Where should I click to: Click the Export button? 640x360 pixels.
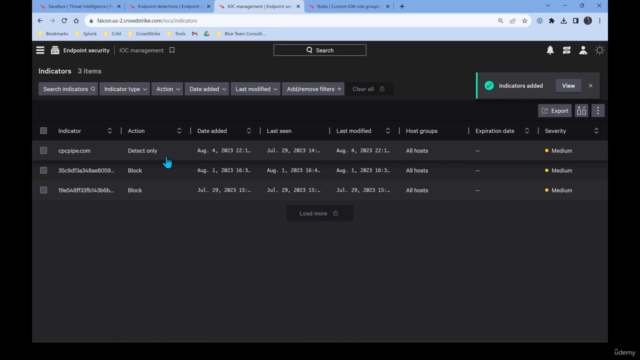[555, 111]
